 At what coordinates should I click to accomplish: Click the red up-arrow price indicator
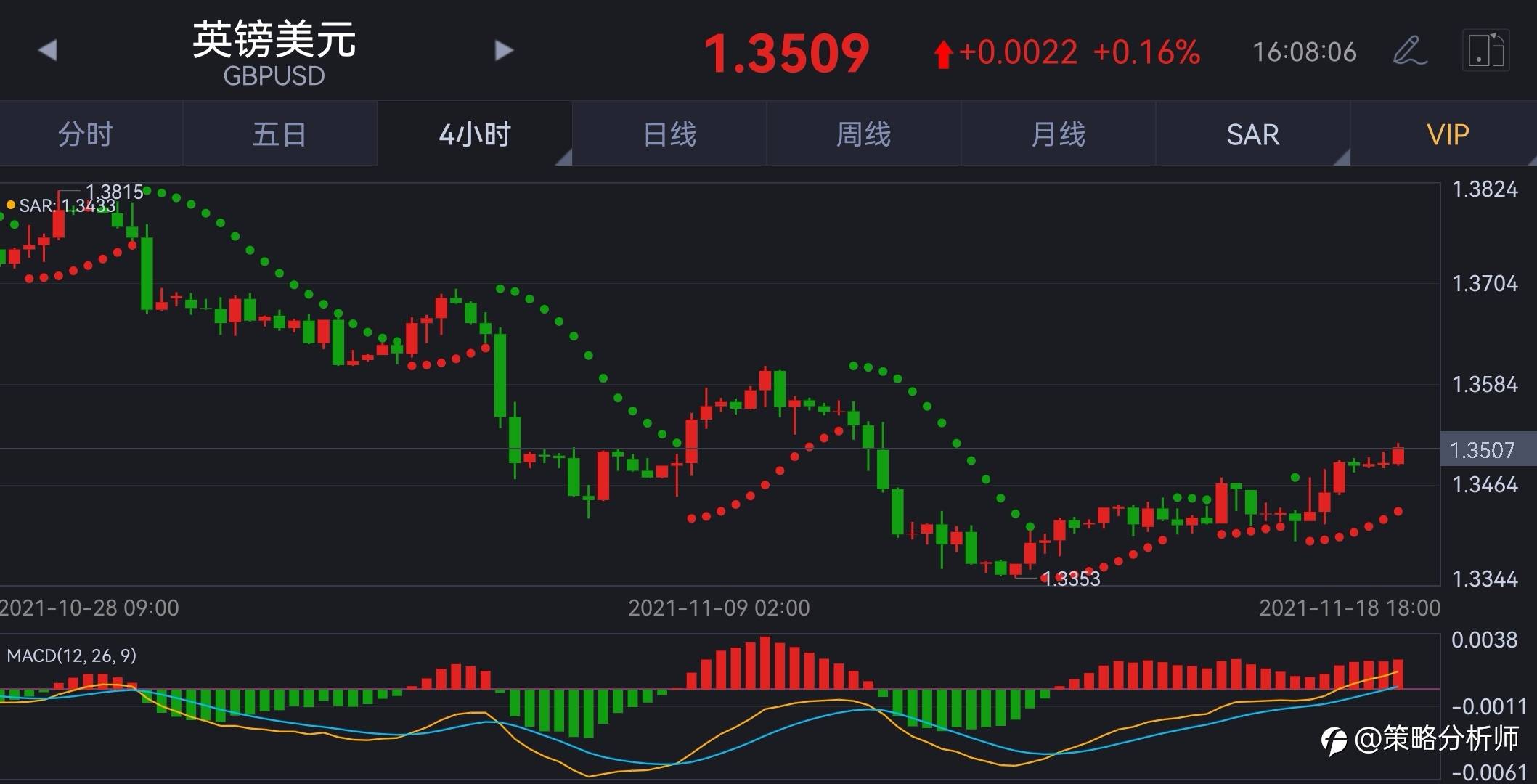(x=943, y=54)
